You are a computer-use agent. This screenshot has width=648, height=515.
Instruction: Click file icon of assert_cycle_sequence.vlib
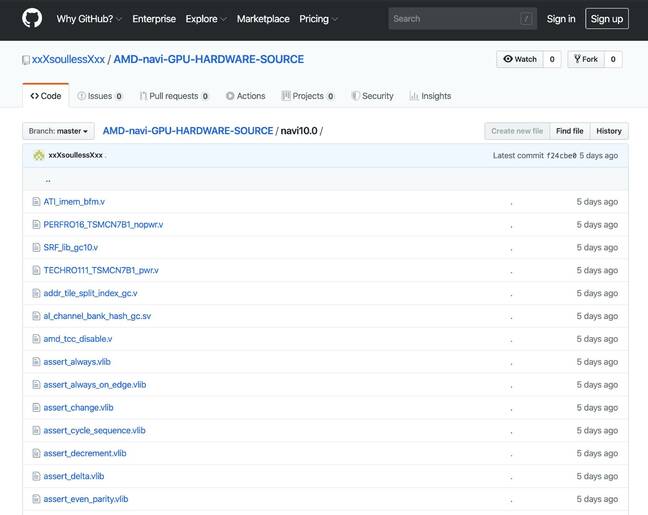pyautogui.click(x=36, y=430)
